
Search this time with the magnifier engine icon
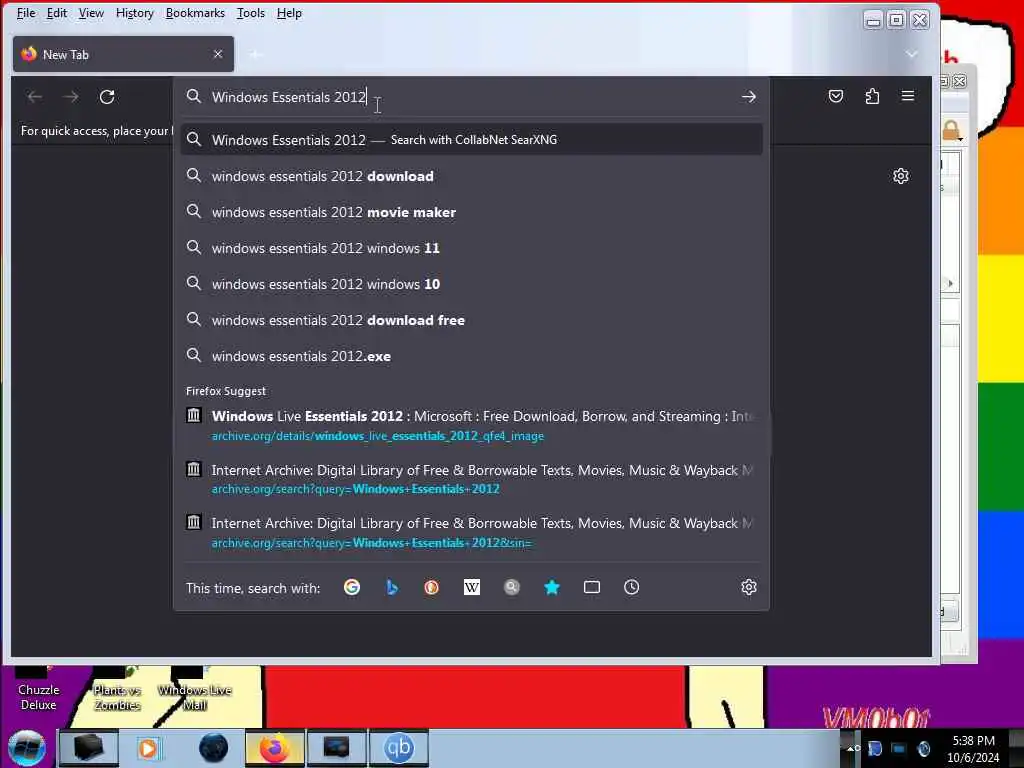click(x=512, y=587)
